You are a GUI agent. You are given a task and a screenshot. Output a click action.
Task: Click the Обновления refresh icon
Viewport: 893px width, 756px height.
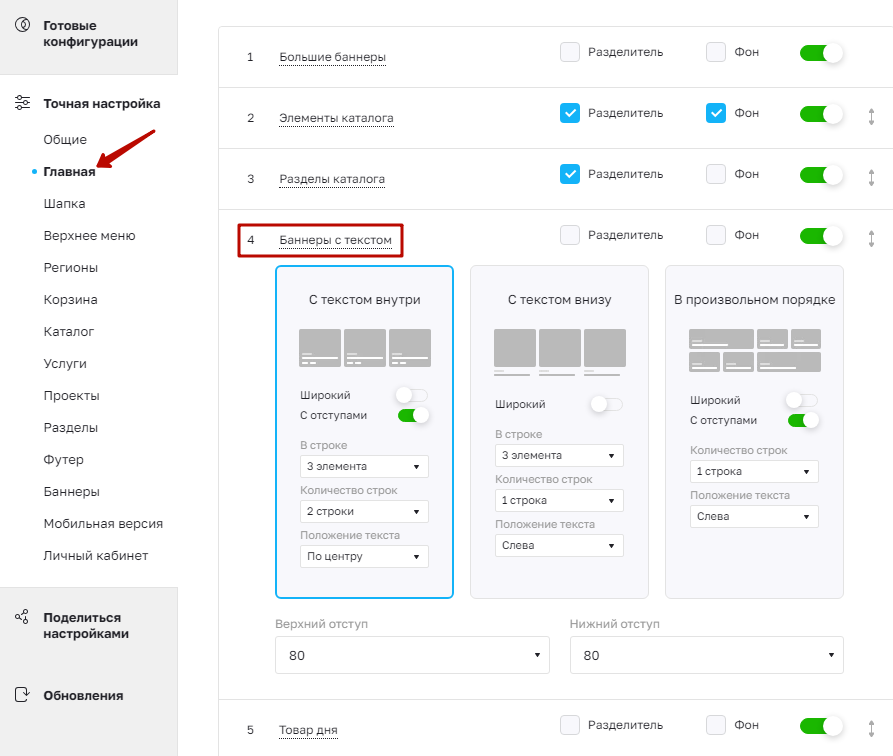pyautogui.click(x=22, y=694)
